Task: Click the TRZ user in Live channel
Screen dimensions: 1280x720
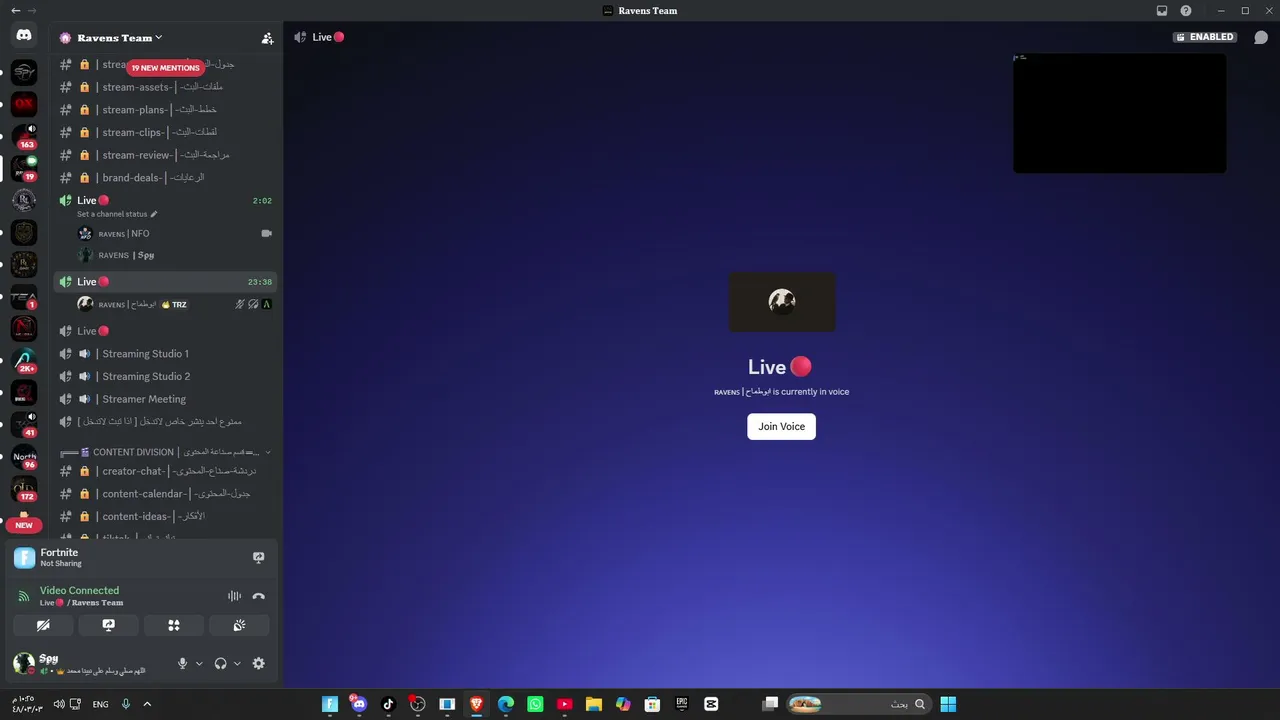Action: (174, 305)
